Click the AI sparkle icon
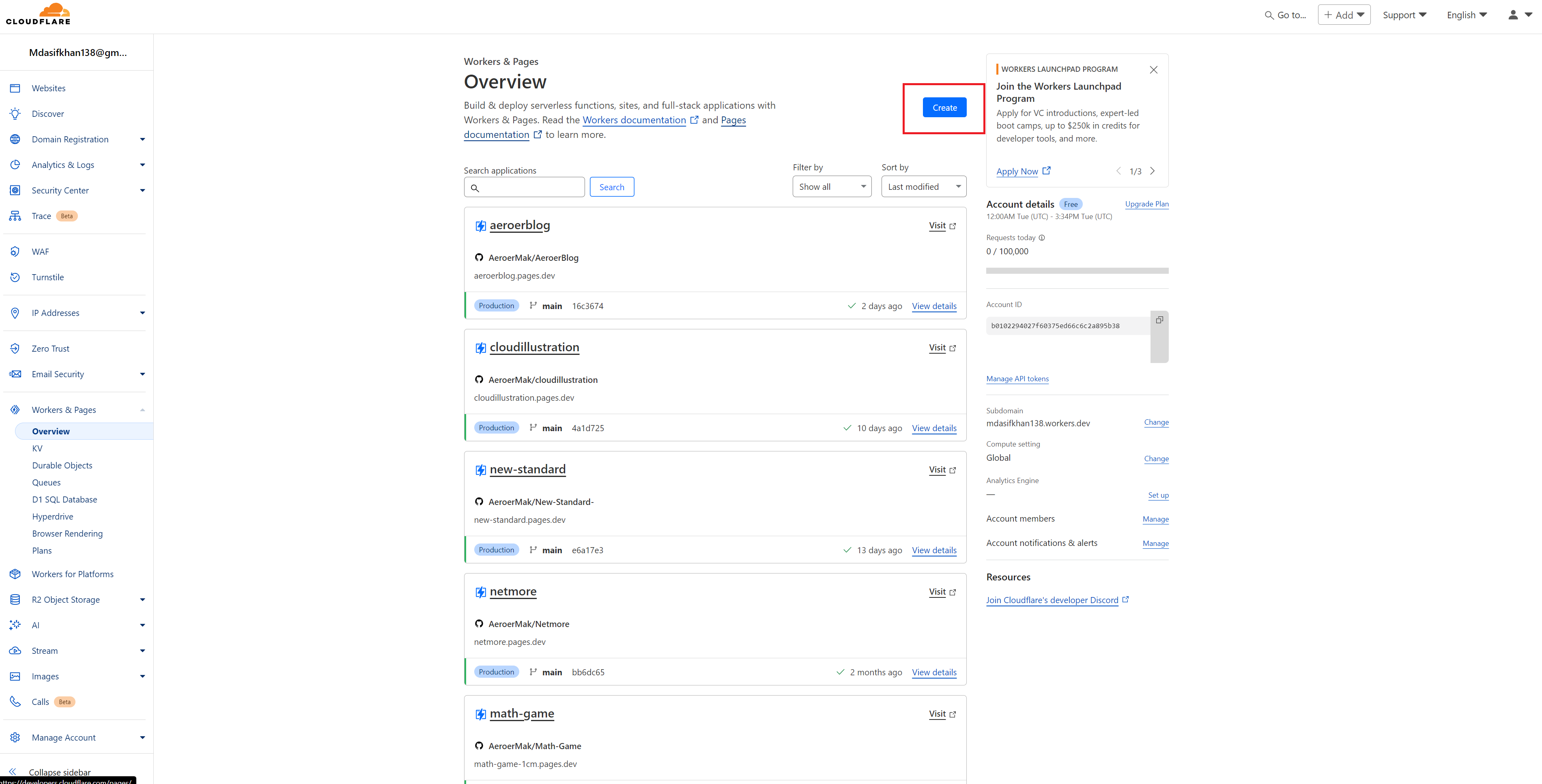The width and height of the screenshot is (1542, 784). [x=15, y=625]
